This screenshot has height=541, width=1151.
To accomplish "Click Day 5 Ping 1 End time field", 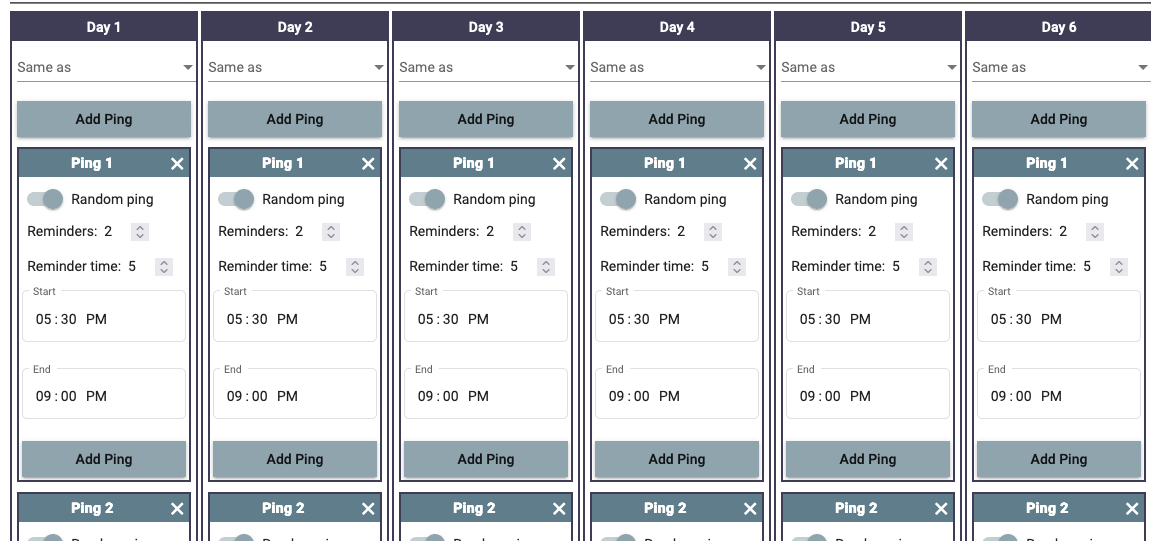I will [x=868, y=396].
